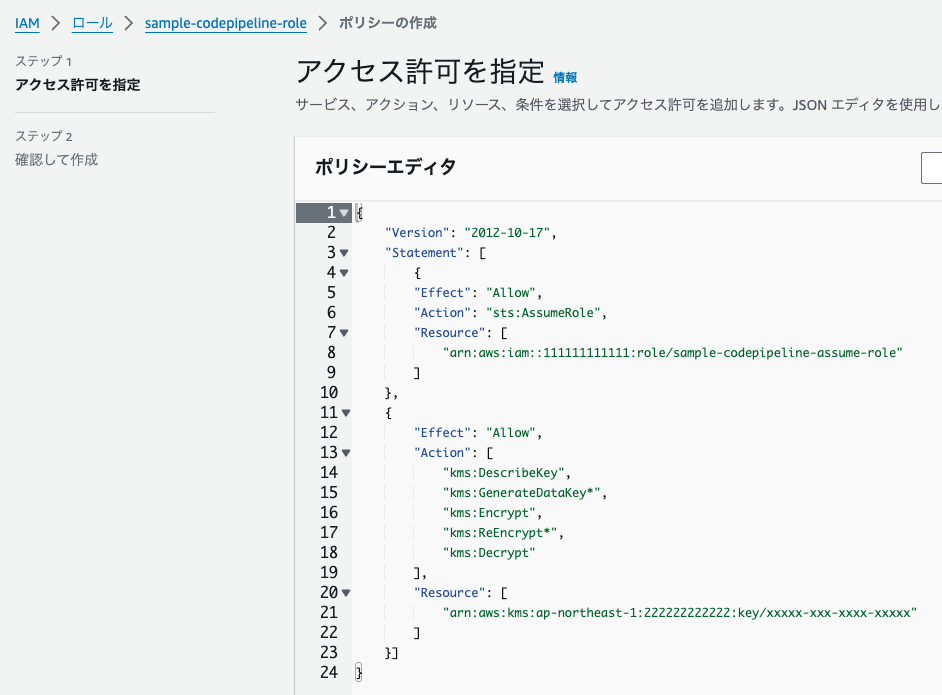Click the Version 2012-10-17 line
The width and height of the screenshot is (942, 695).
(470, 233)
